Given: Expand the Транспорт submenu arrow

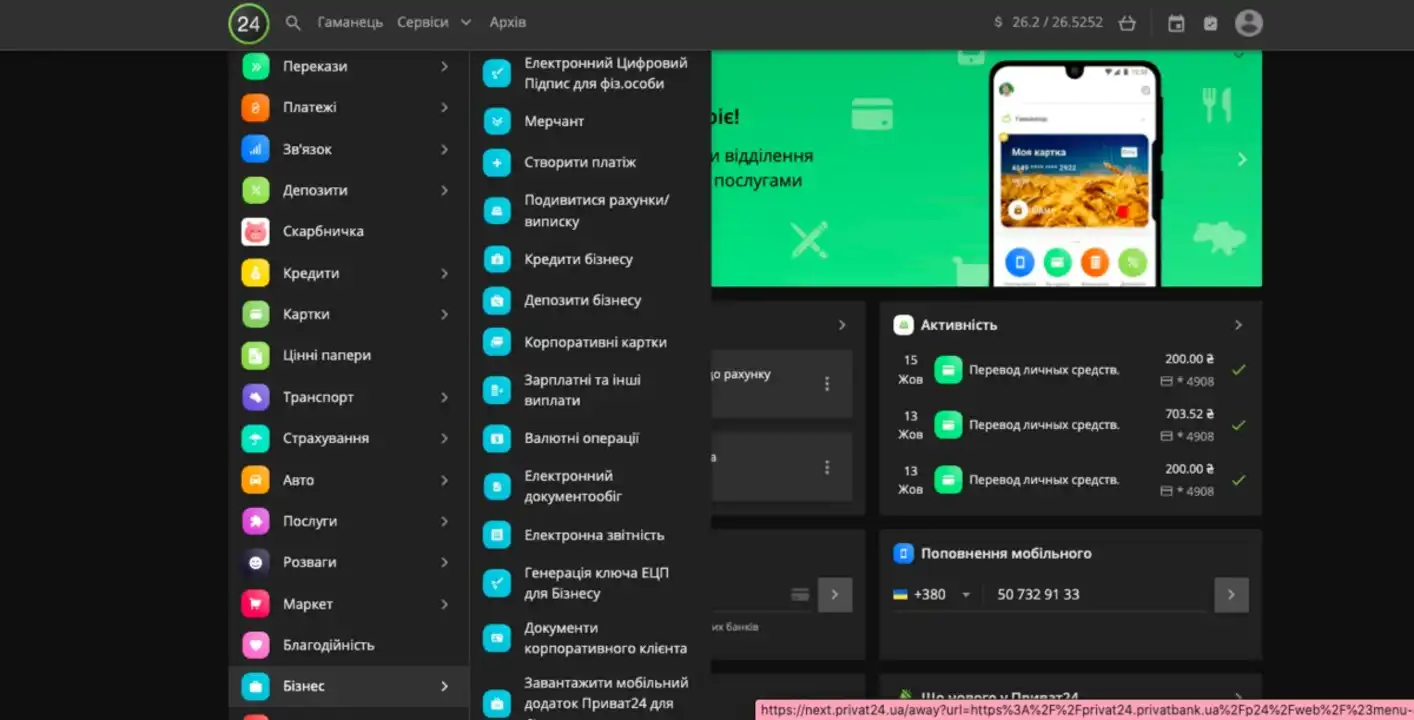Looking at the screenshot, I should [445, 397].
